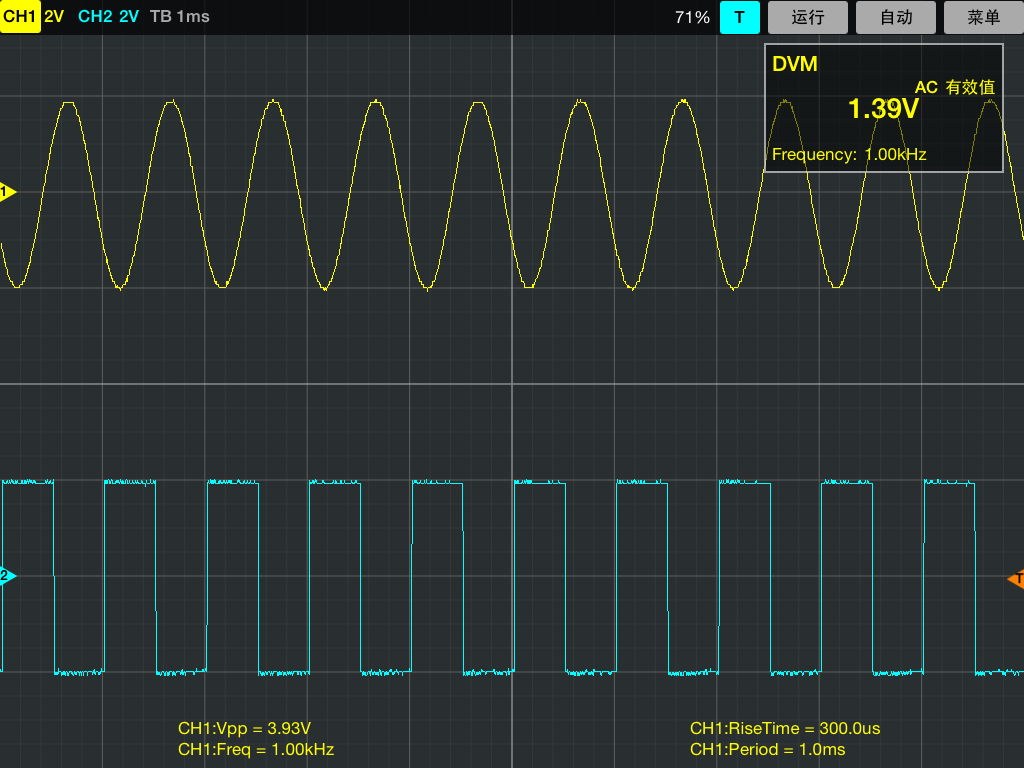Screen dimensions: 1024x768
Task: Open CH2 2V vertical scale setting
Action: [129, 17]
